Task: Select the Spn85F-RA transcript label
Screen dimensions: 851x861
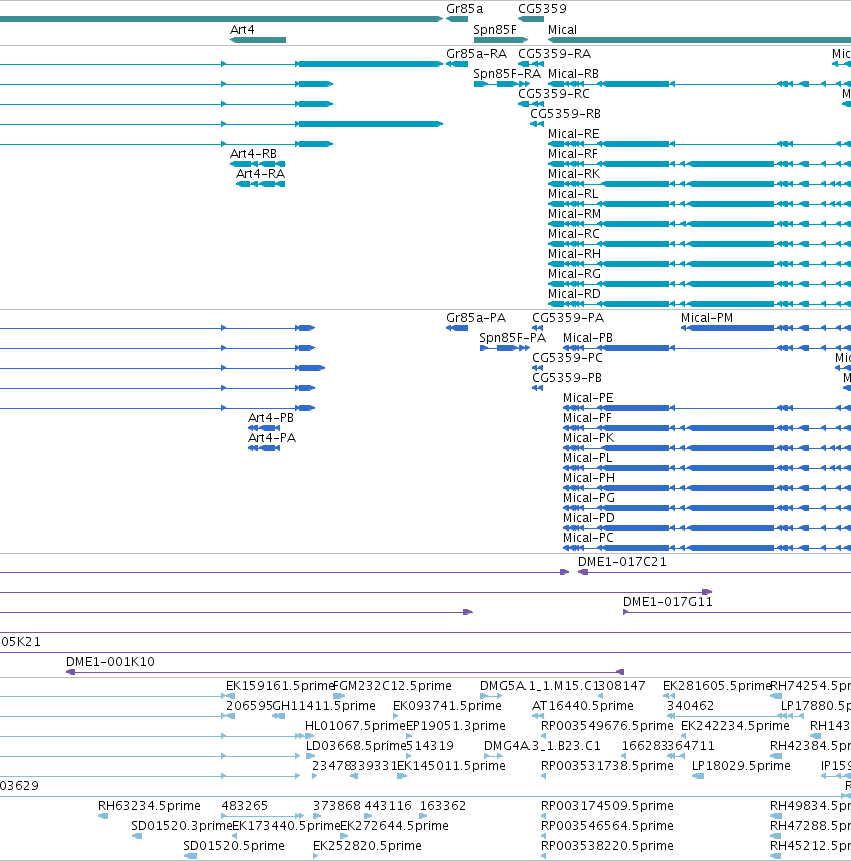Action: coord(507,74)
